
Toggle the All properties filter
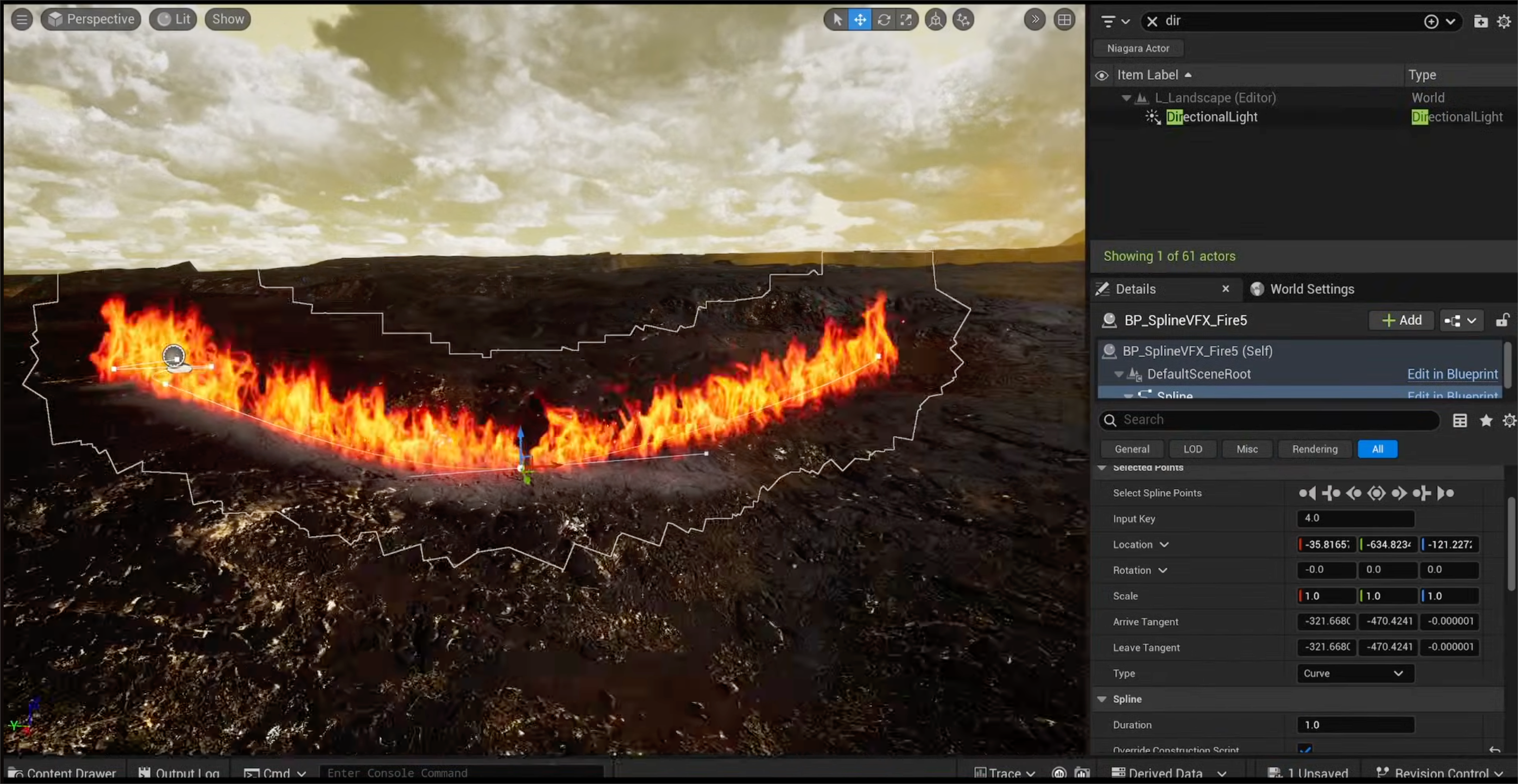point(1377,449)
